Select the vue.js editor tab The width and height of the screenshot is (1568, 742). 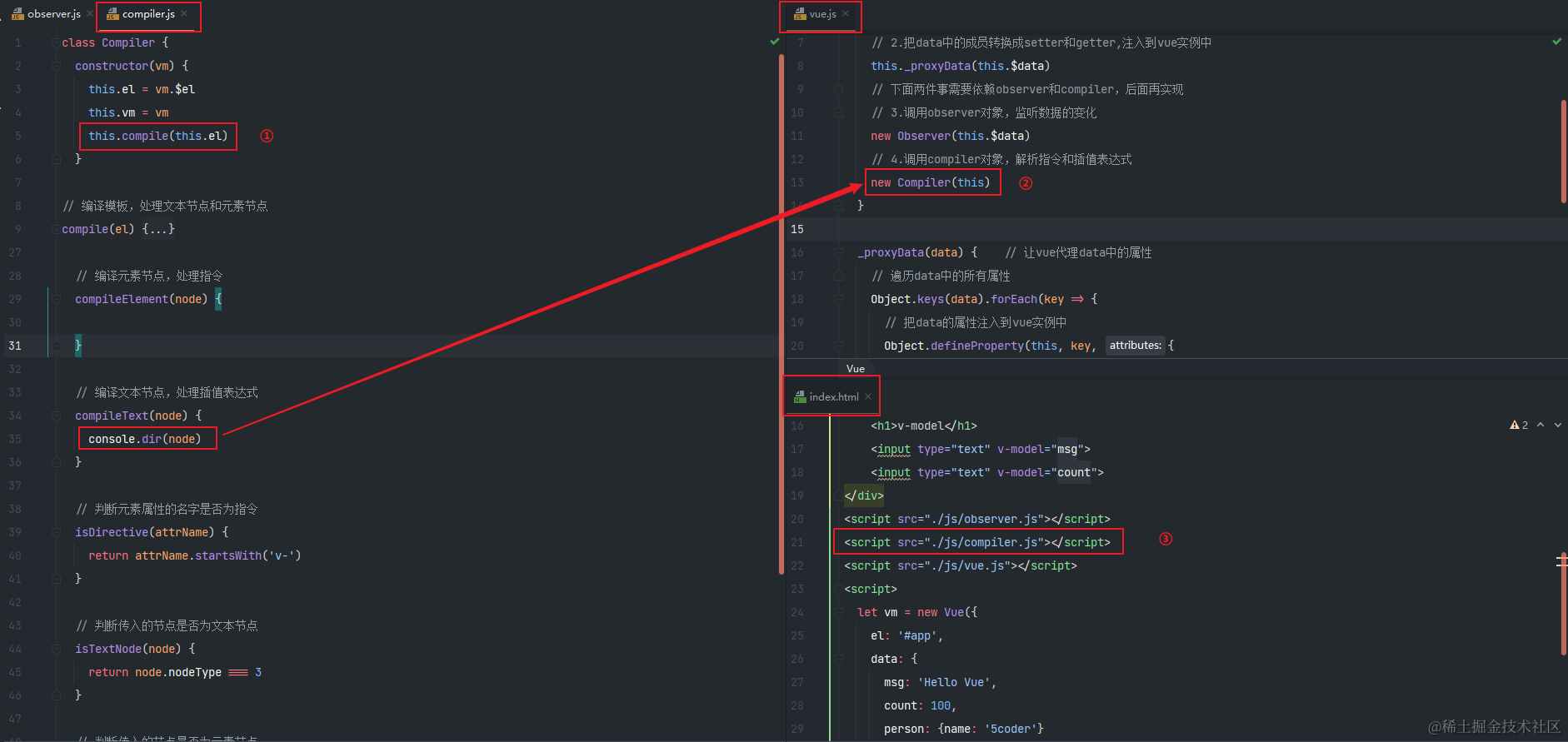822,14
